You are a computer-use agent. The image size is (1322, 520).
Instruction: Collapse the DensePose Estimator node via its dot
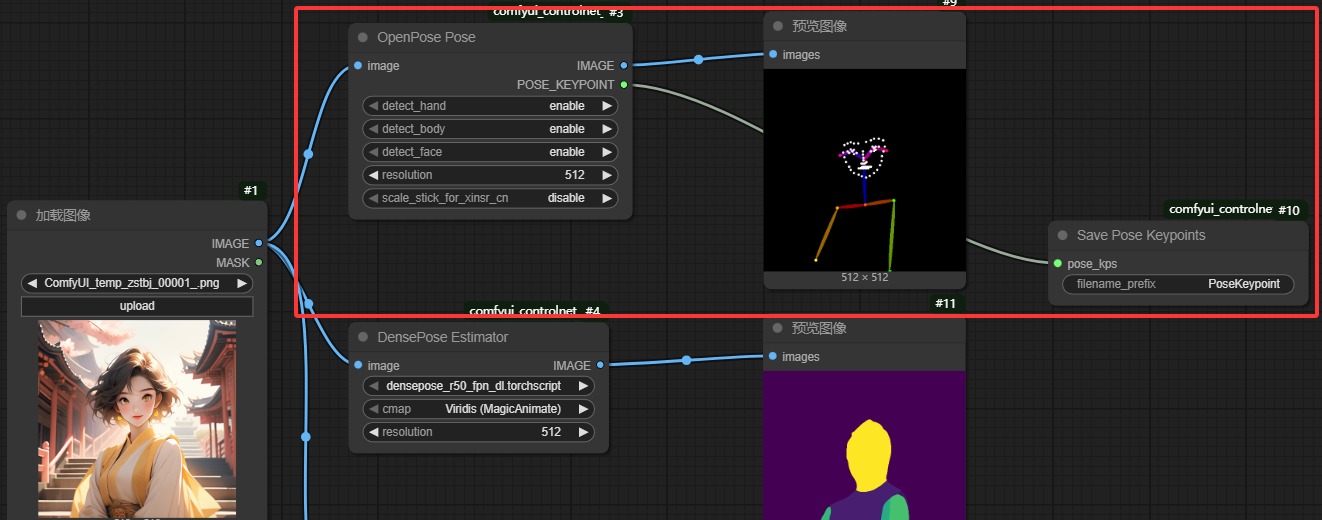coord(364,338)
